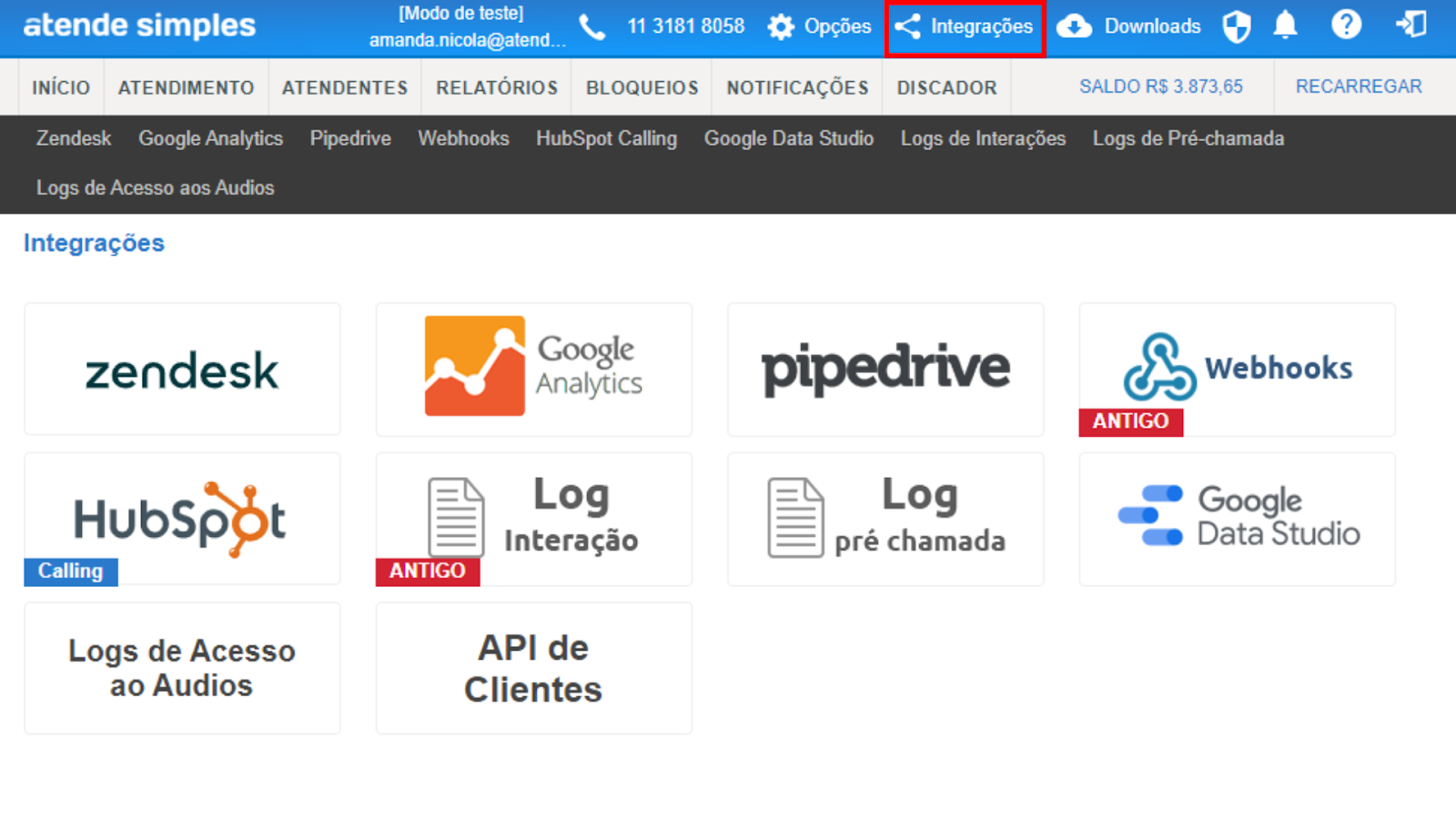The image size is (1456, 819).
Task: Open the Opções gear icon
Action: (x=781, y=27)
